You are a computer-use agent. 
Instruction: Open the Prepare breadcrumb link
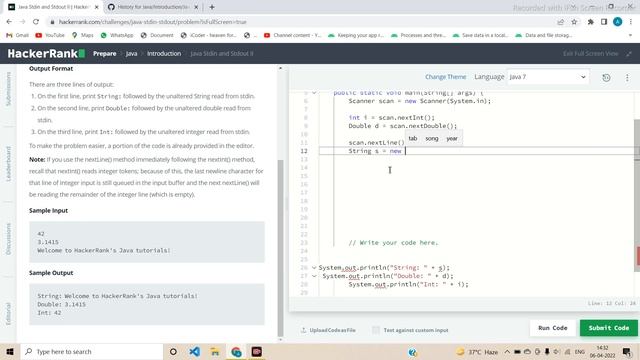(104, 53)
